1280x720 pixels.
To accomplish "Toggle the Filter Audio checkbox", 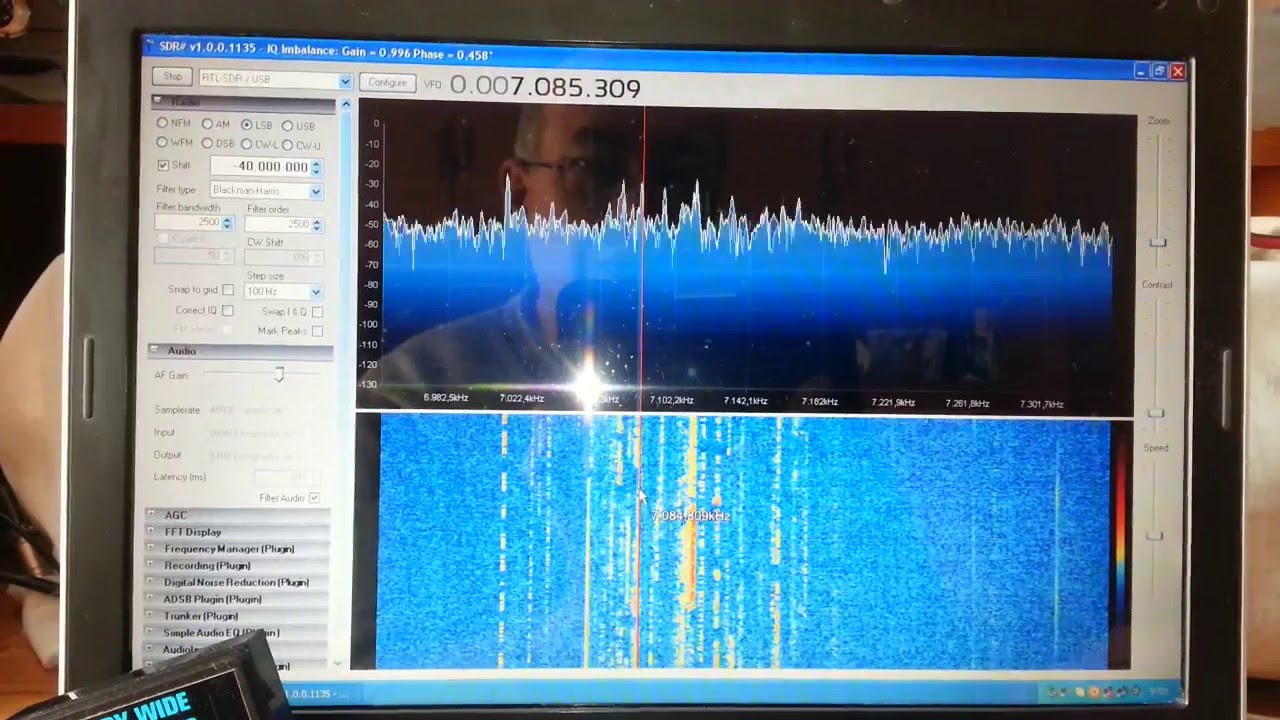I will pos(314,498).
